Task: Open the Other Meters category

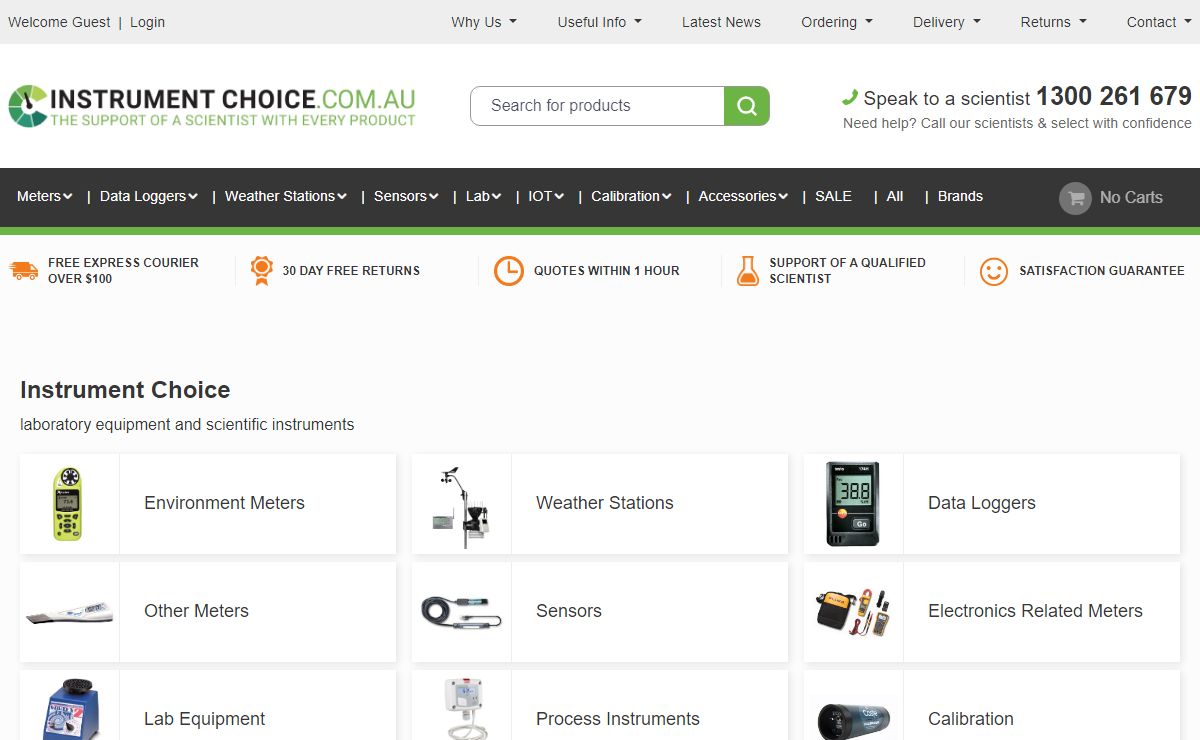Action: tap(196, 612)
